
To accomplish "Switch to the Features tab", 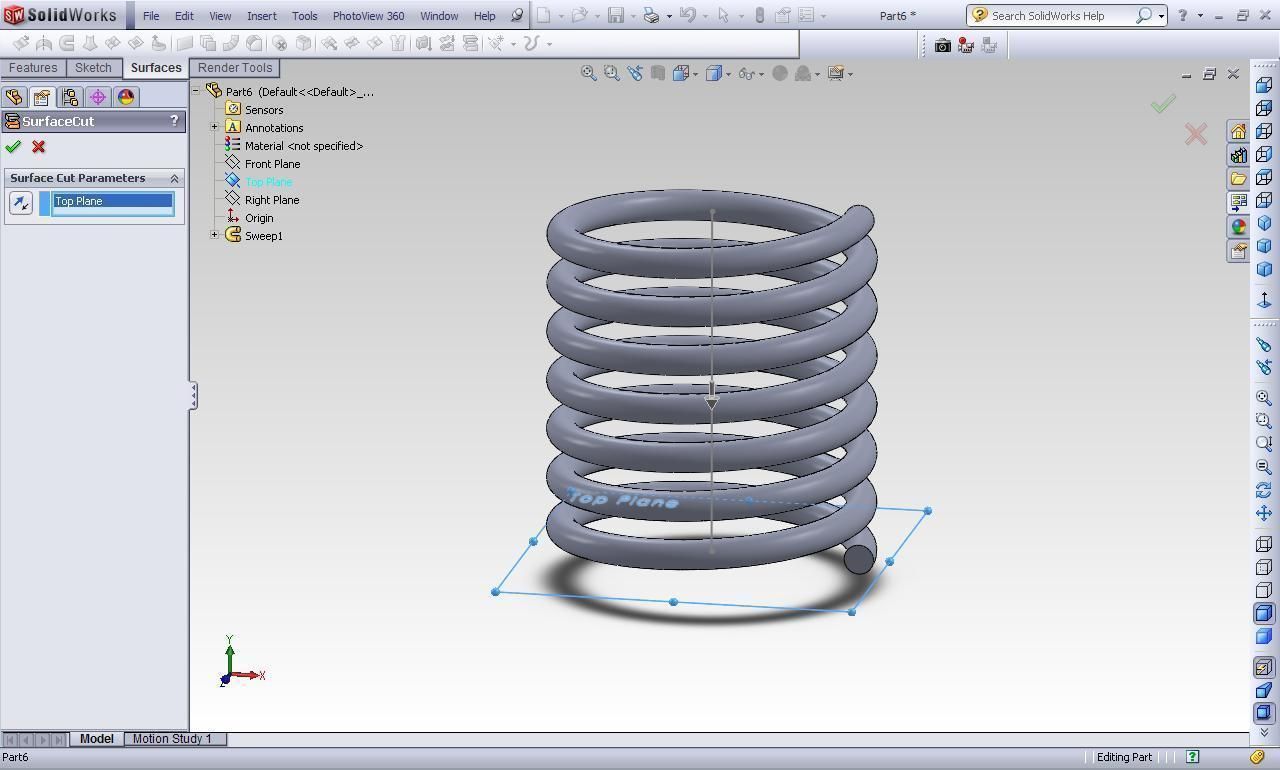I will pos(33,67).
